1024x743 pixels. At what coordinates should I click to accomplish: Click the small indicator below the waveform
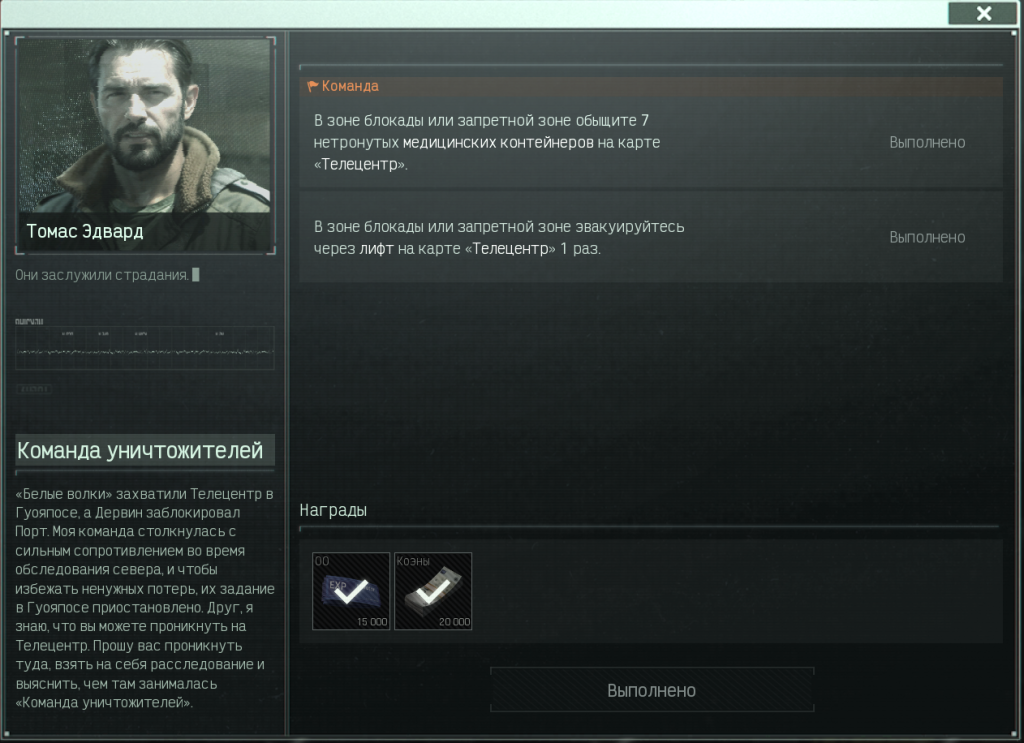click(x=34, y=389)
